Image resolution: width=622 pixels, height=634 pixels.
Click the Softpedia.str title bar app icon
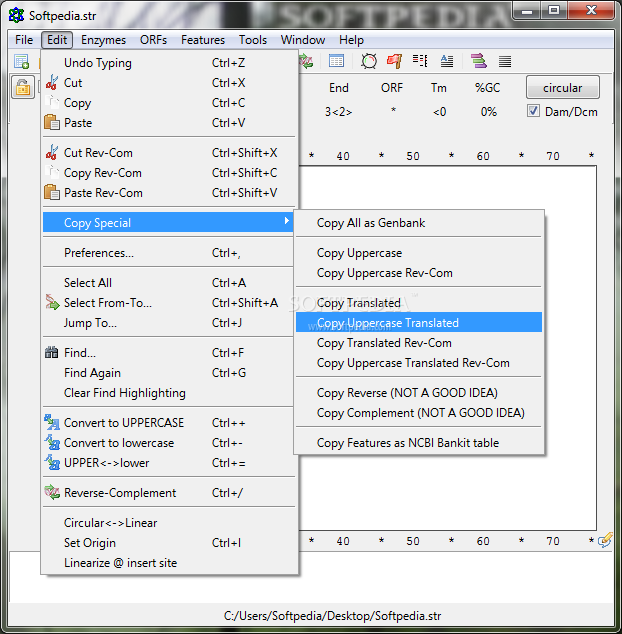click(x=16, y=15)
